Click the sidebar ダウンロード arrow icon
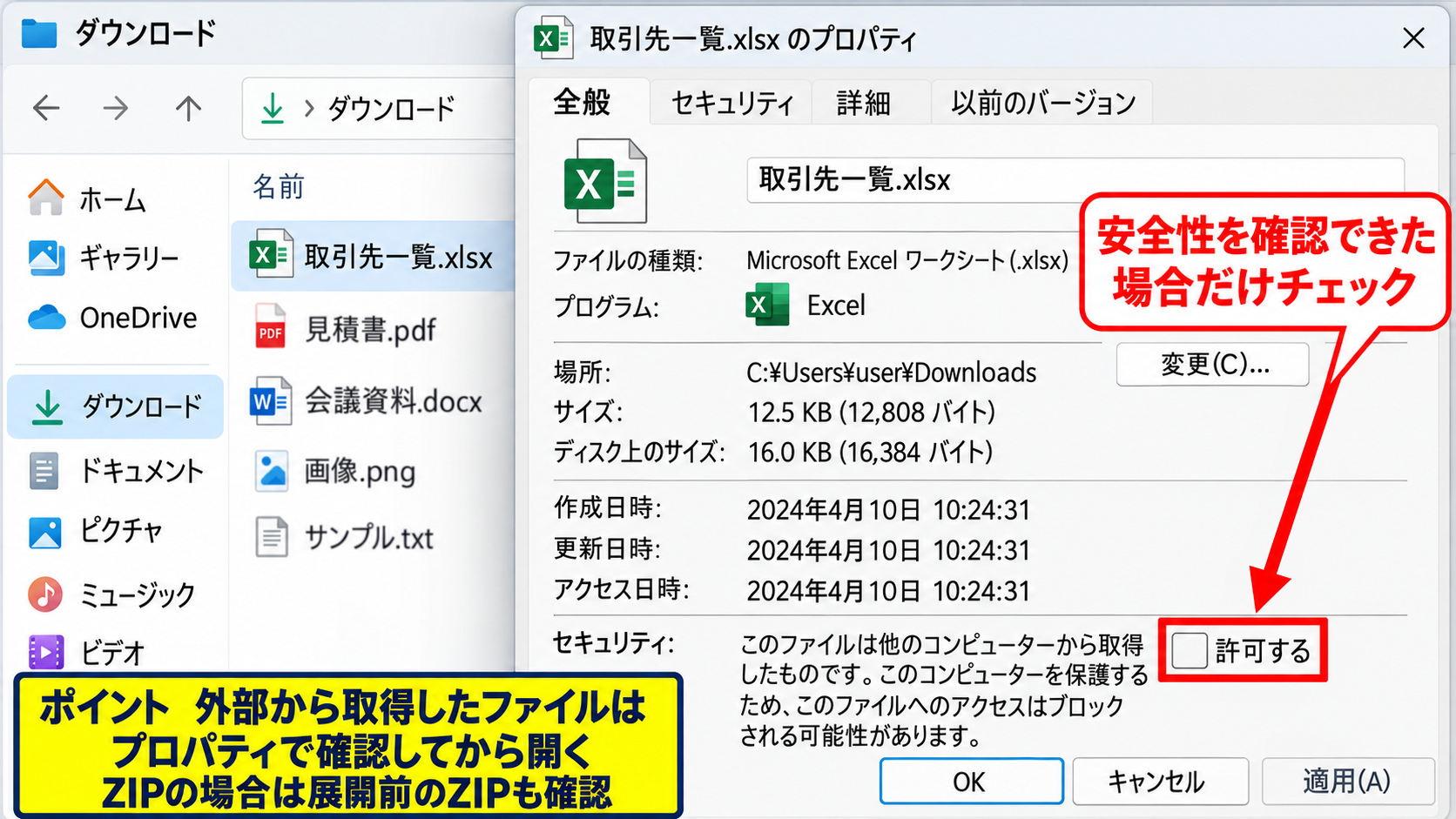Screen dimensions: 1456x819 (x=47, y=407)
